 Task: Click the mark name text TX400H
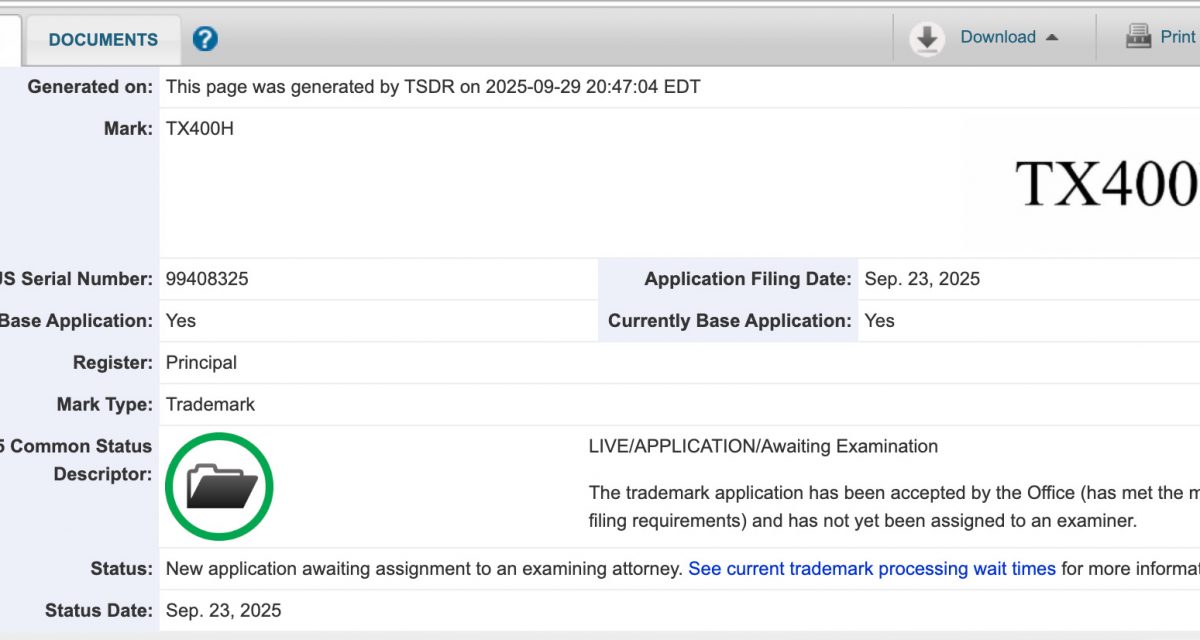pos(200,129)
